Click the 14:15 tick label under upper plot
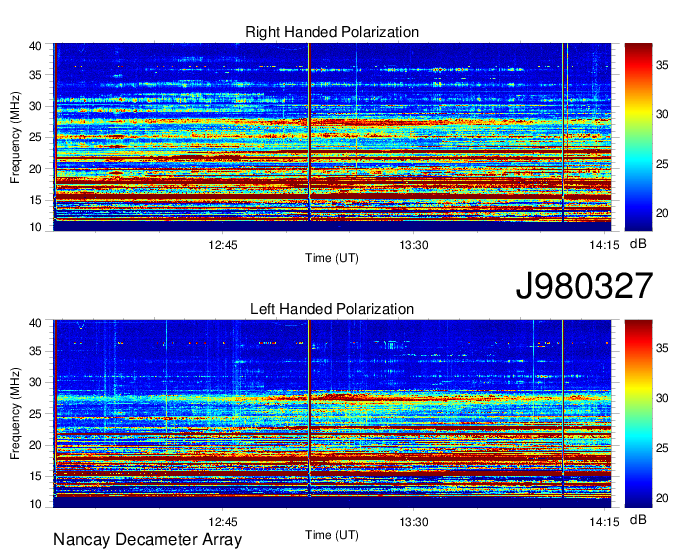The height and width of the screenshot is (552, 680). click(x=605, y=245)
